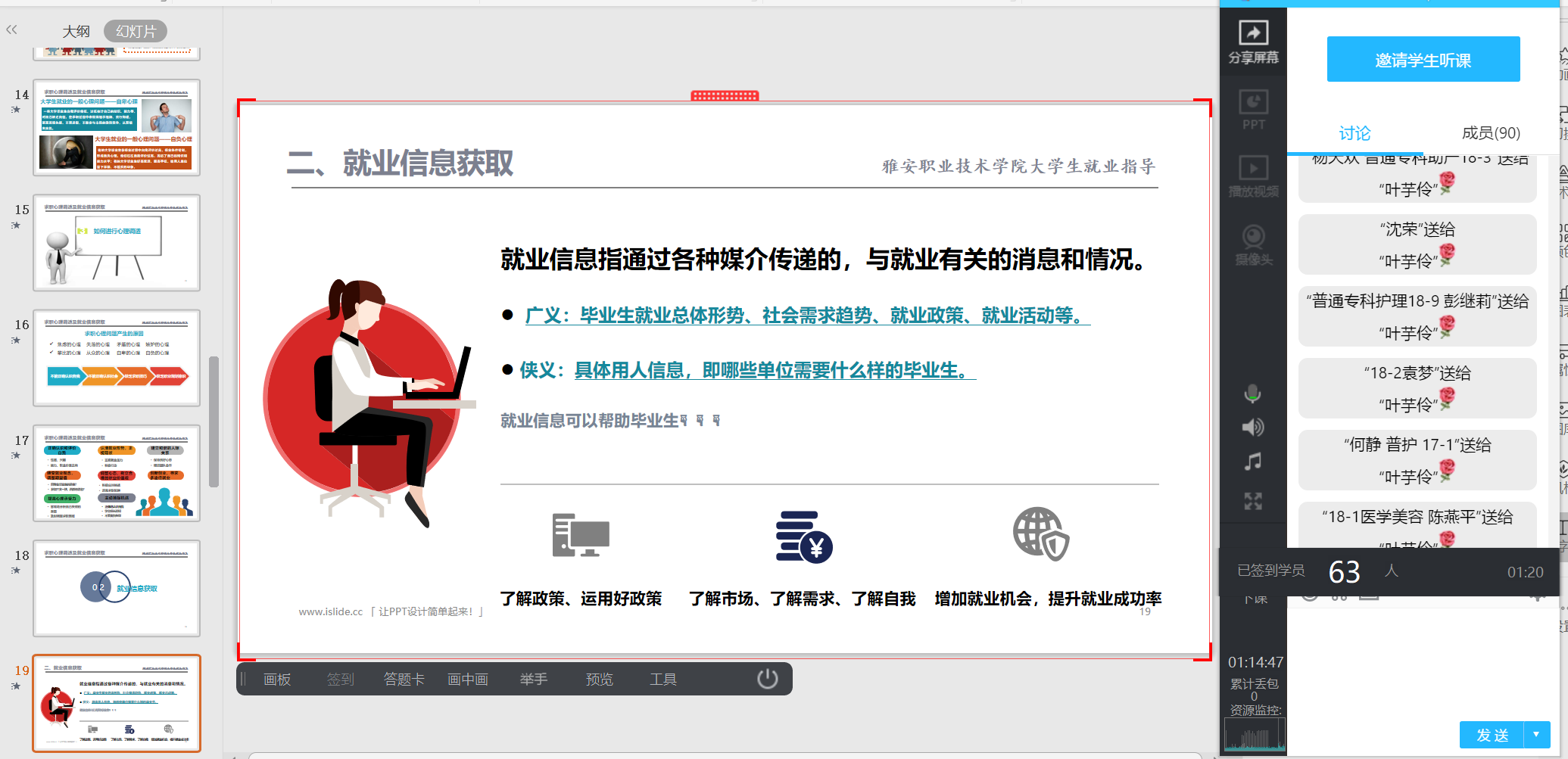Toggle 画中画 picture-in-picture mode

pyautogui.click(x=467, y=680)
